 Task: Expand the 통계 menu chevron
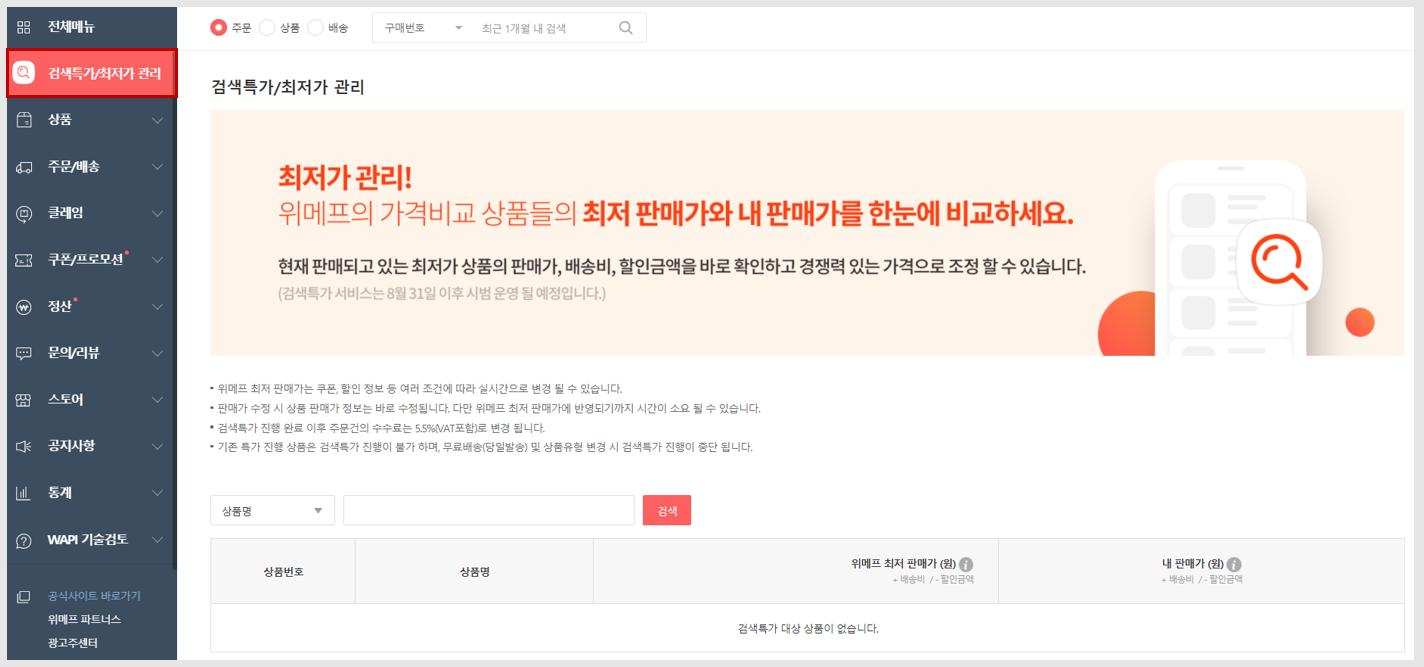157,493
